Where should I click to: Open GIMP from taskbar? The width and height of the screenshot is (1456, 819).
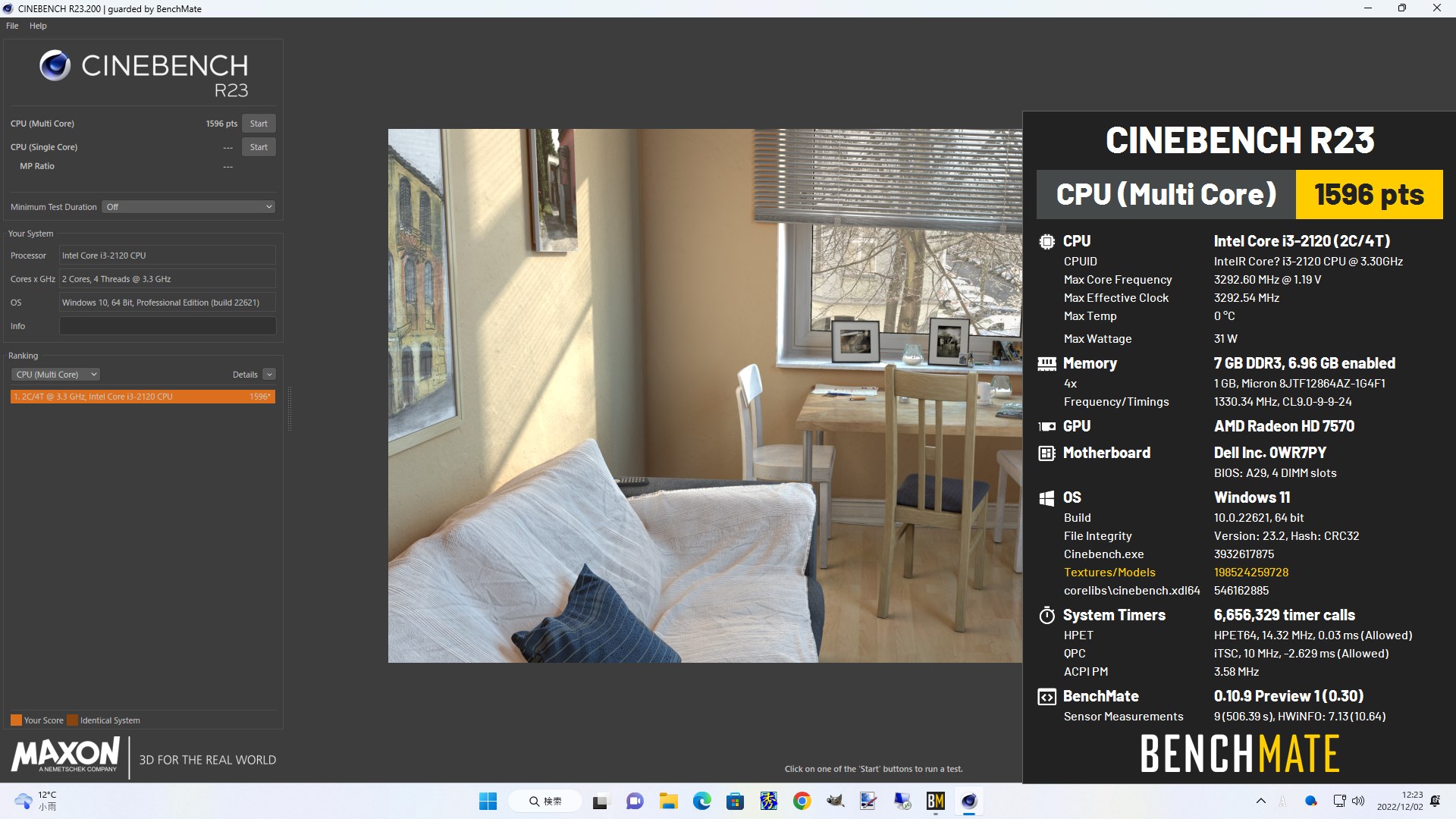(x=835, y=801)
